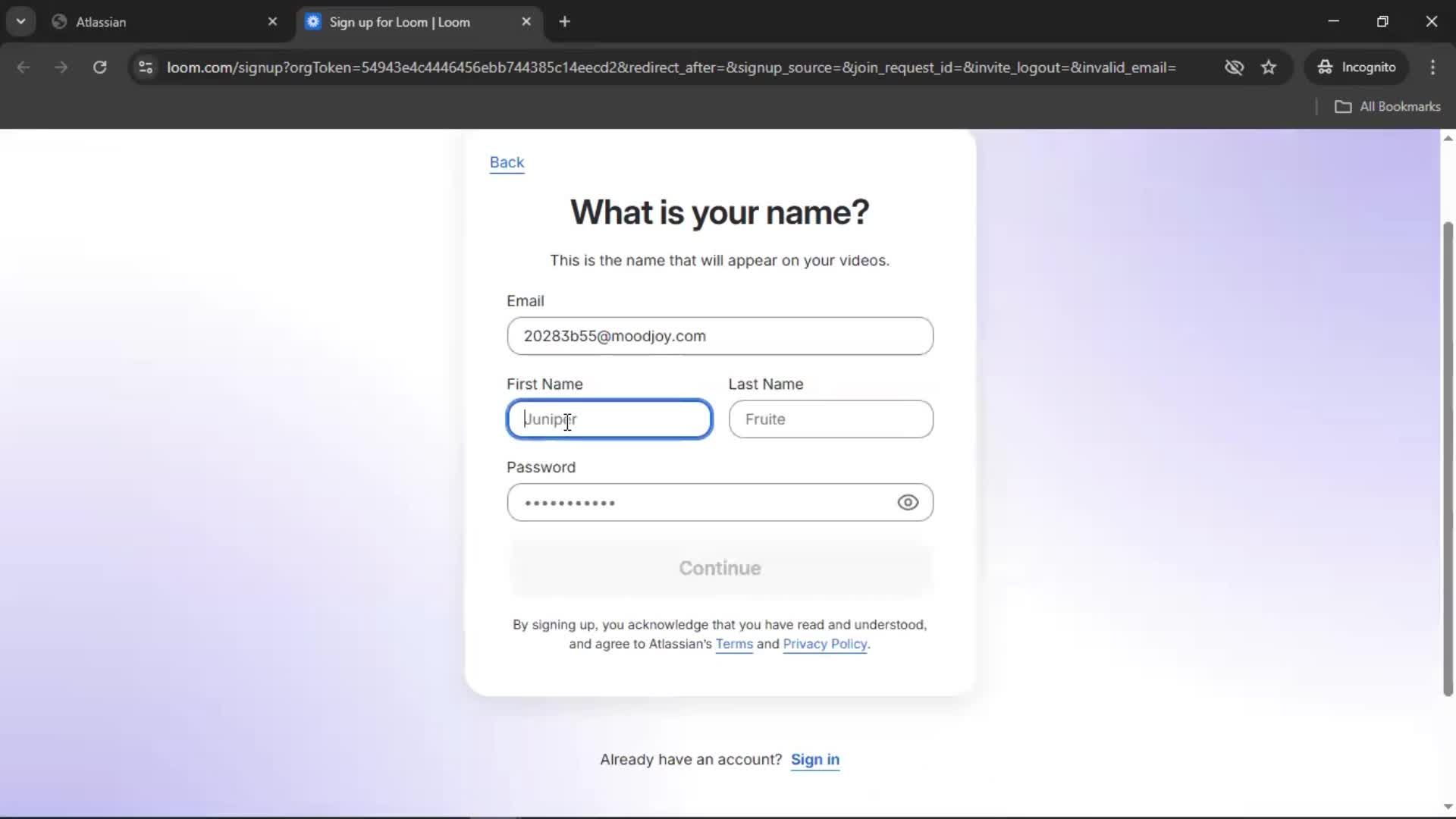Expand the tab search dropdown arrow
The image size is (1456, 819).
(x=20, y=22)
